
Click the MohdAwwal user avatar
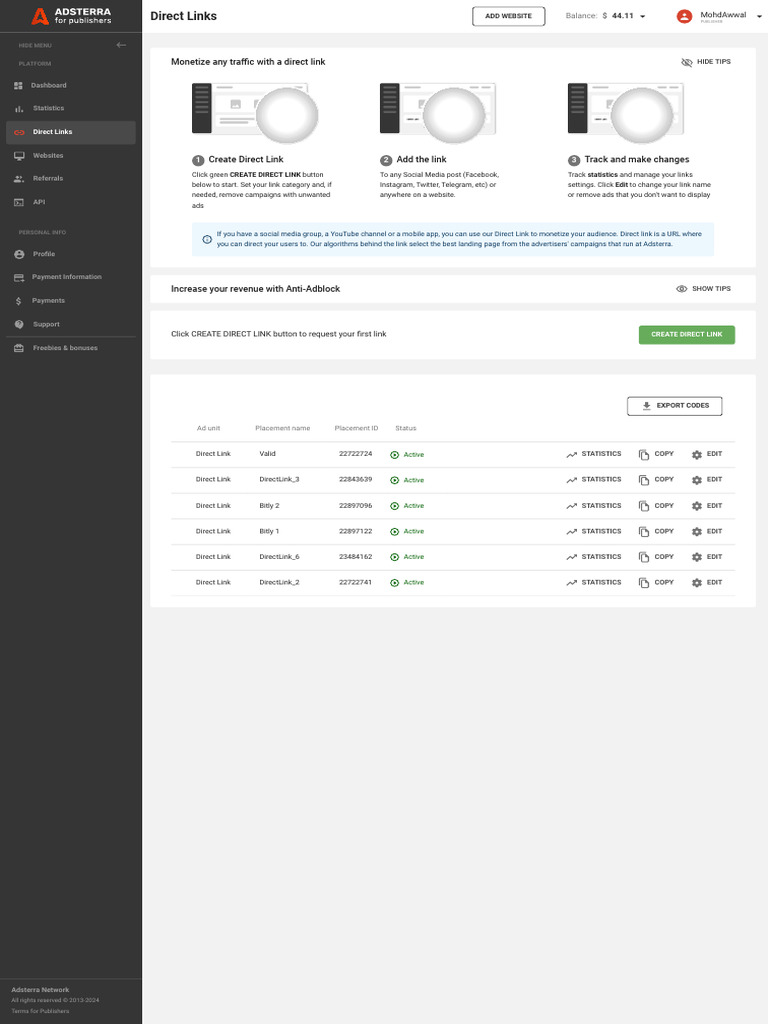pyautogui.click(x=684, y=16)
